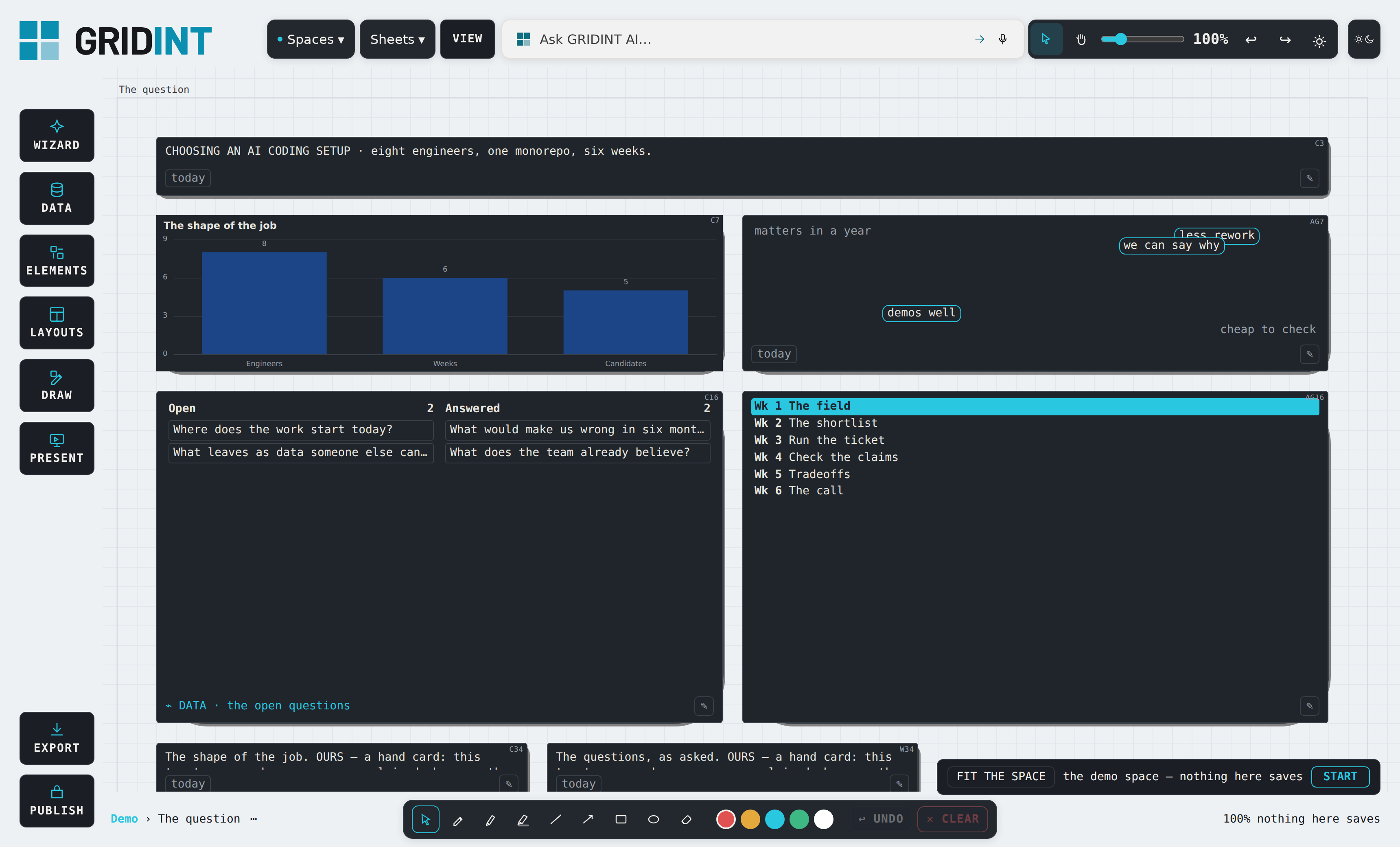Click UNDO in the draw toolbar
The width and height of the screenshot is (1400, 847).
(881, 819)
